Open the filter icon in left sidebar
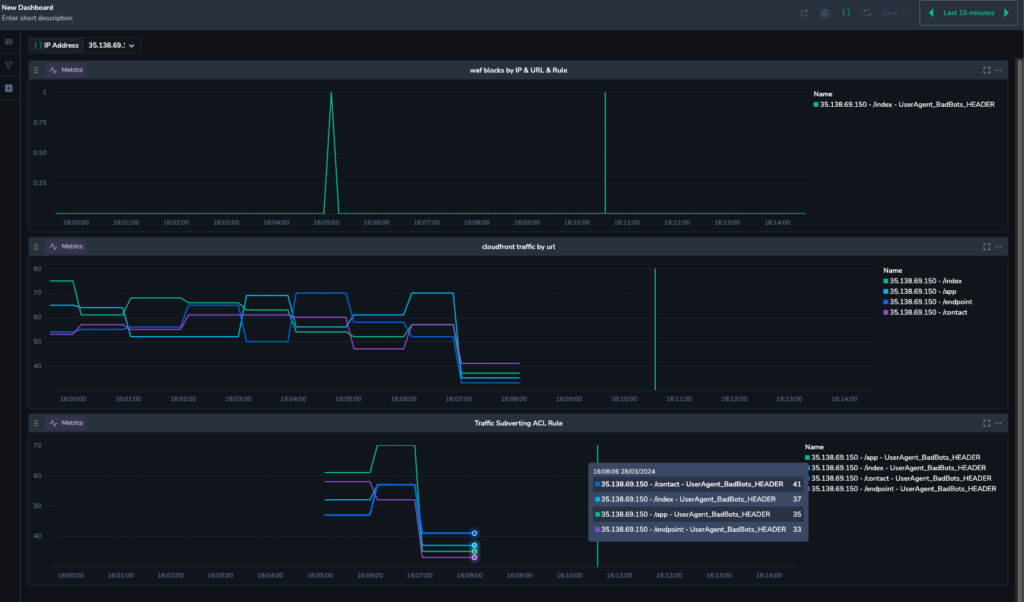 coord(9,65)
